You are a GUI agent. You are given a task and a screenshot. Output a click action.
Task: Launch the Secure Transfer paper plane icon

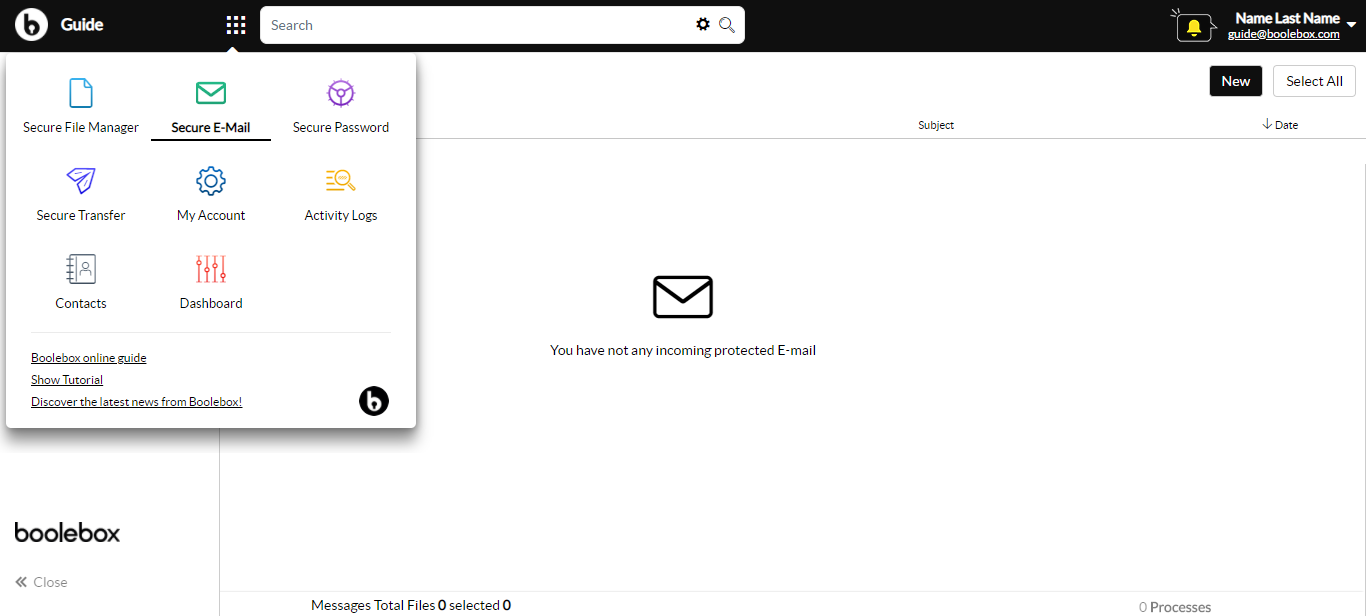[81, 181]
